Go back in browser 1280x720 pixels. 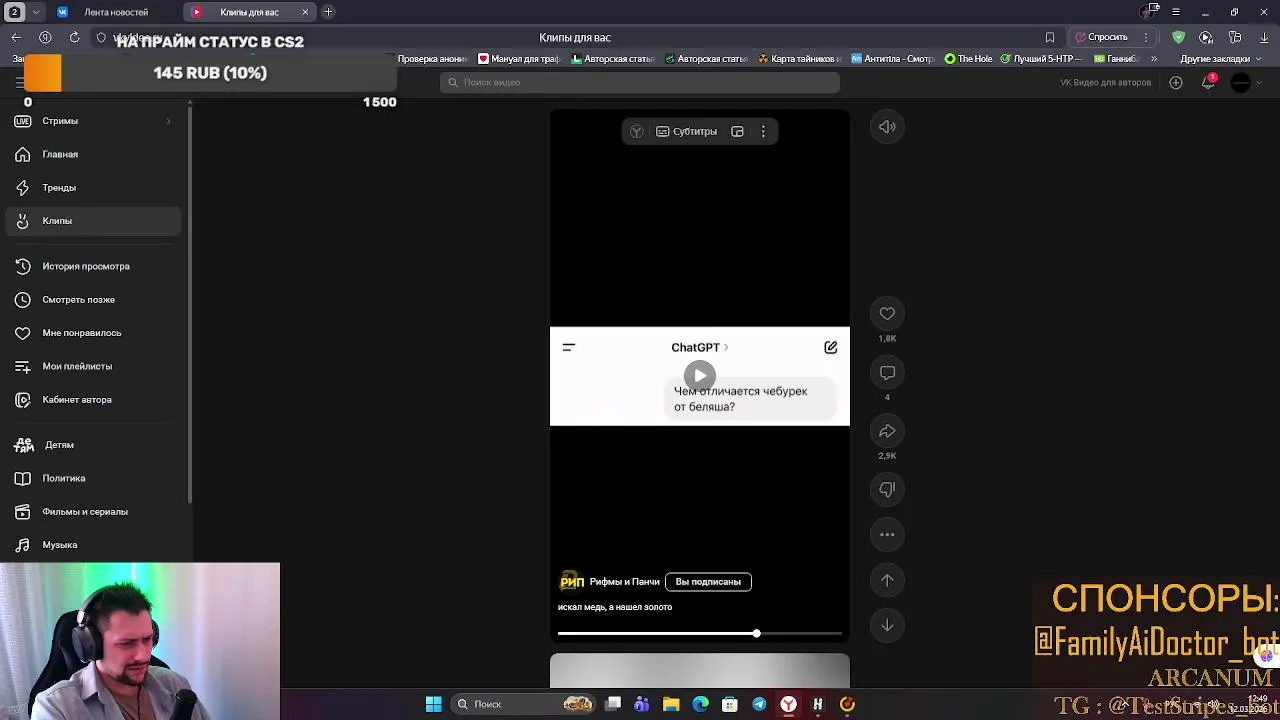tap(16, 37)
